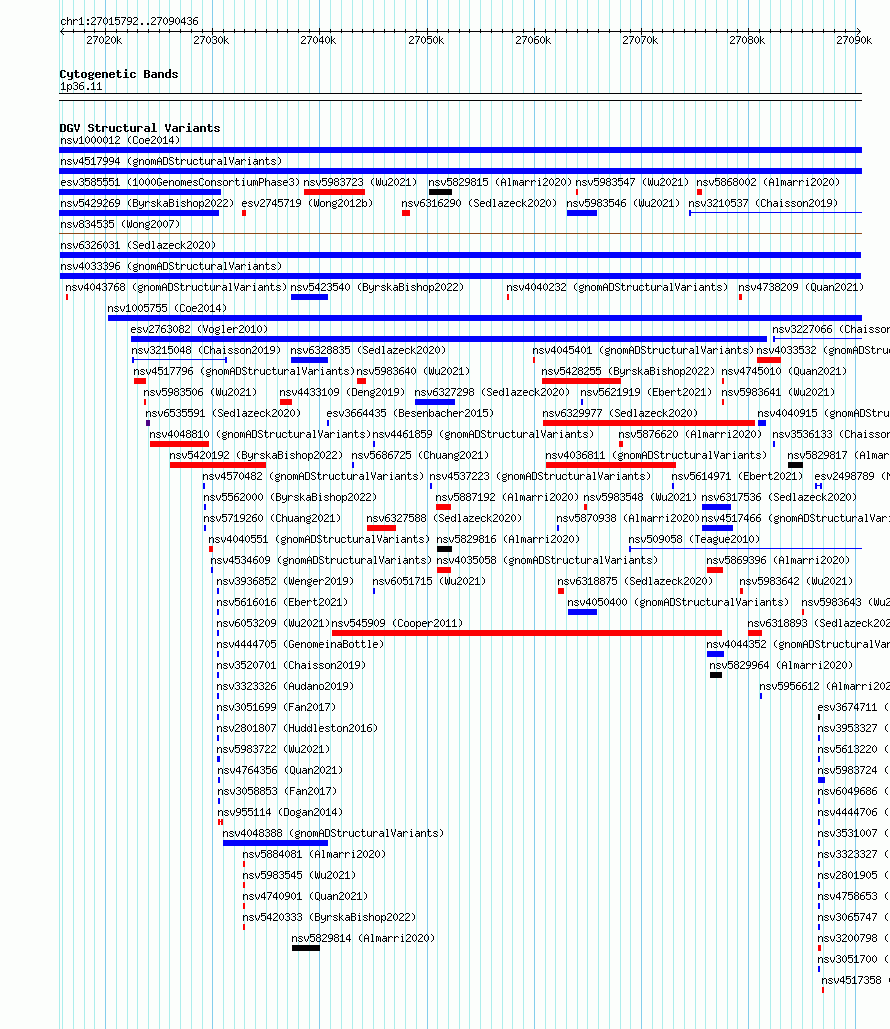This screenshot has height=1029, width=890.
Task: Click nsv4444705 (GenomeinaBottle) label
Action: [x=300, y=644]
